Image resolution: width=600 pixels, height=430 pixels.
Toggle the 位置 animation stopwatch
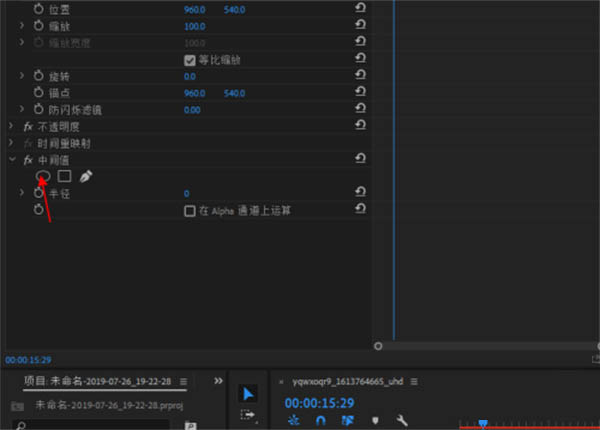click(39, 8)
